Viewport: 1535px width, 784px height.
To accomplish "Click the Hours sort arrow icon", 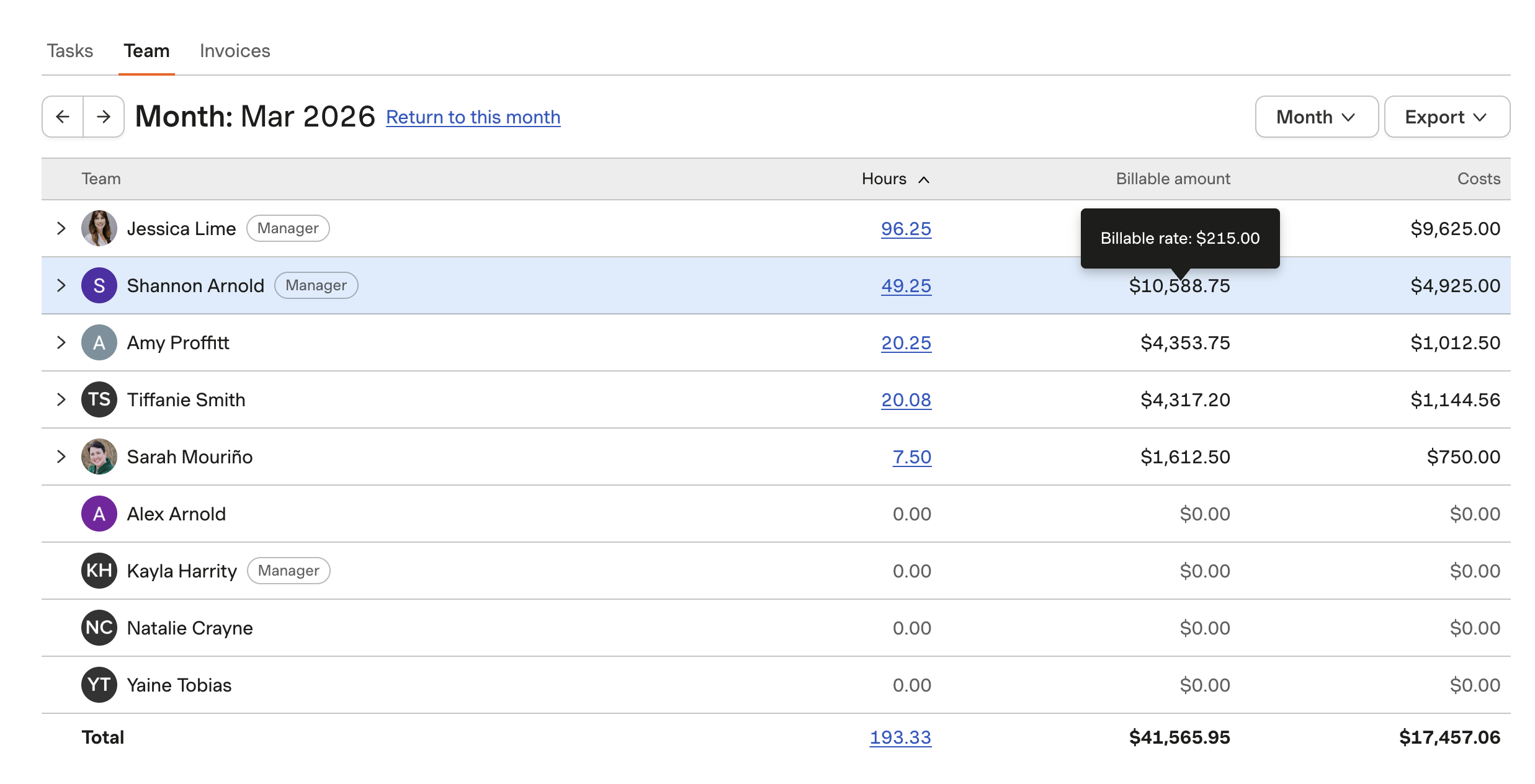I will click(924, 180).
